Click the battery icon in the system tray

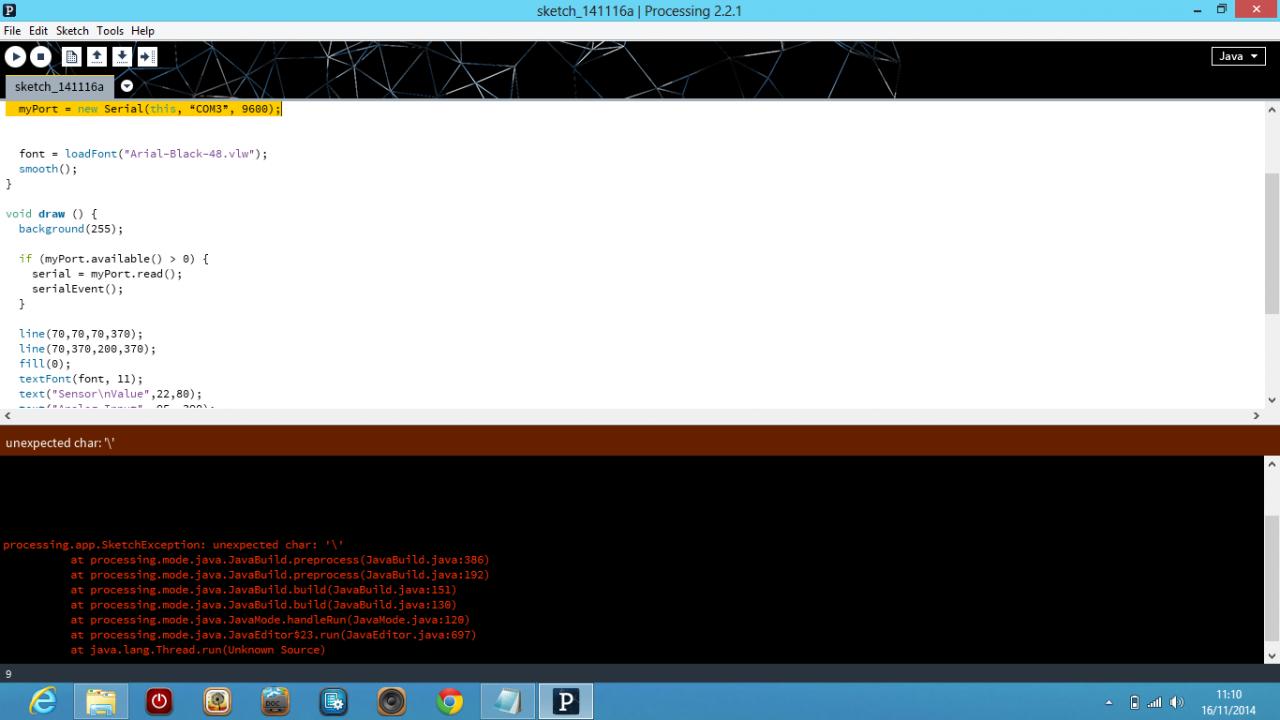tap(1135, 702)
